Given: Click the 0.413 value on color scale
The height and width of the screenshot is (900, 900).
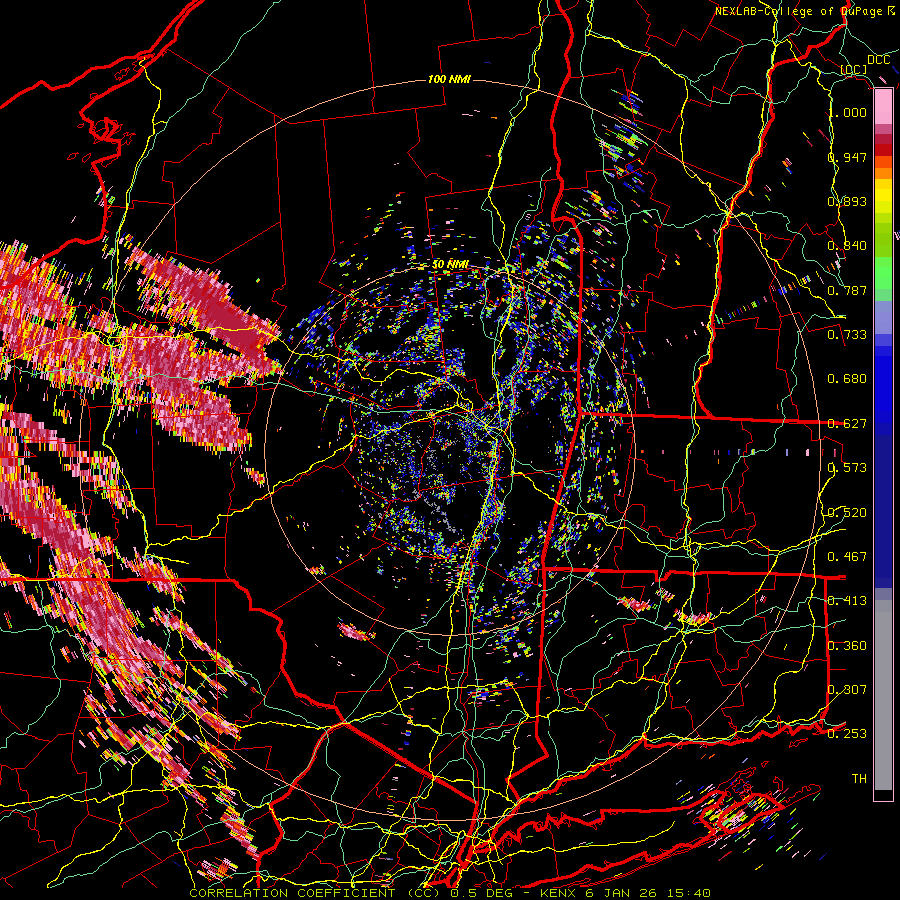Looking at the screenshot, I should click(847, 601).
